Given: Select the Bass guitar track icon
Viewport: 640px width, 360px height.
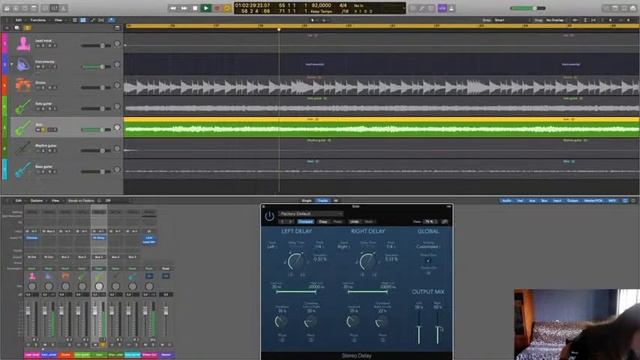Looking at the screenshot, I should coord(23,169).
